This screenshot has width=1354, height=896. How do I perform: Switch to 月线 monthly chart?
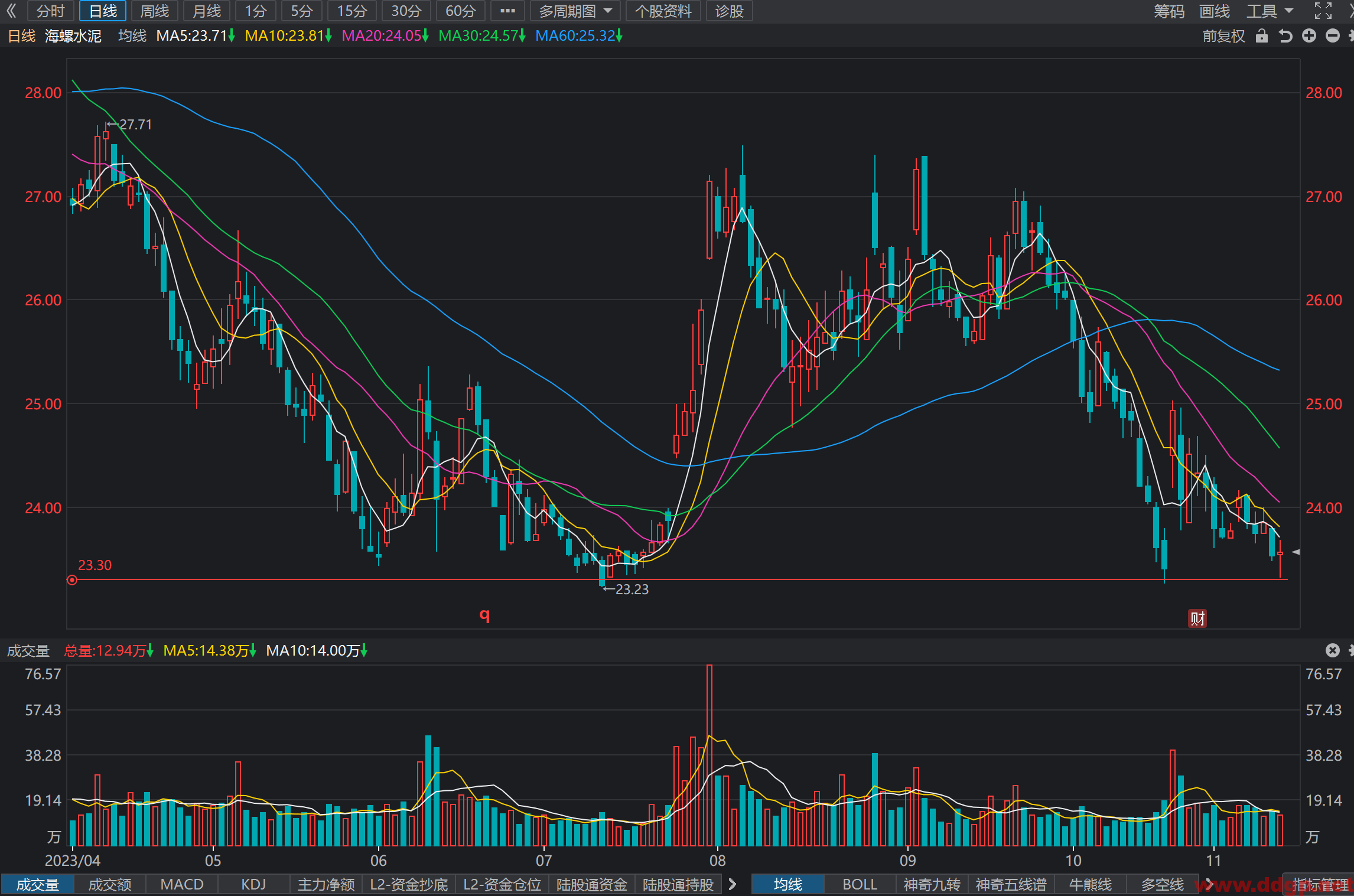(207, 11)
